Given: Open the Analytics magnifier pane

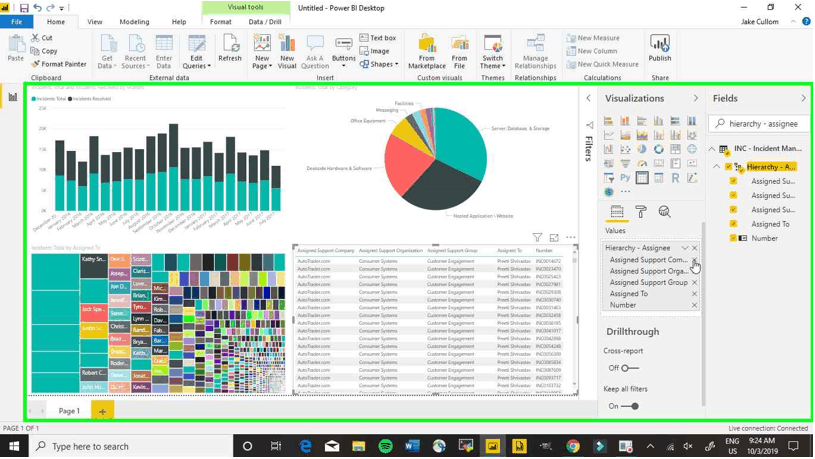Looking at the screenshot, I should (x=664, y=212).
